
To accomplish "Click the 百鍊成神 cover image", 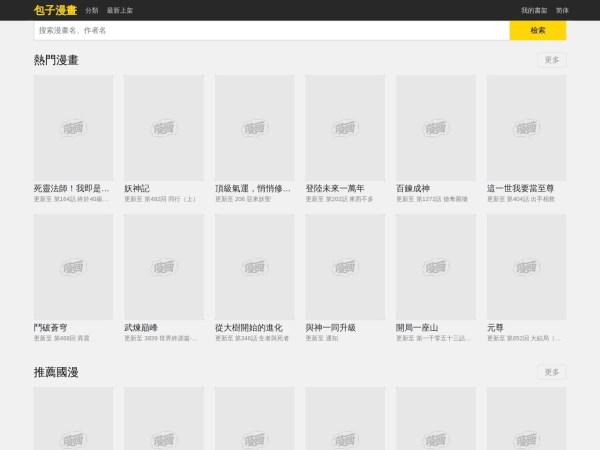I will 435,128.
